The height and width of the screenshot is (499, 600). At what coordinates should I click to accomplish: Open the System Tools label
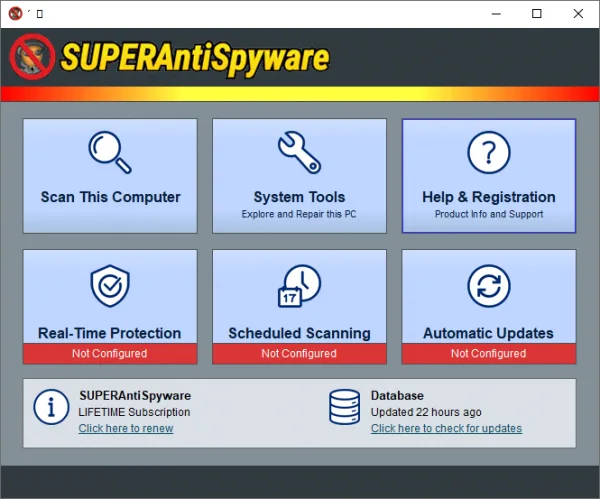click(x=299, y=197)
